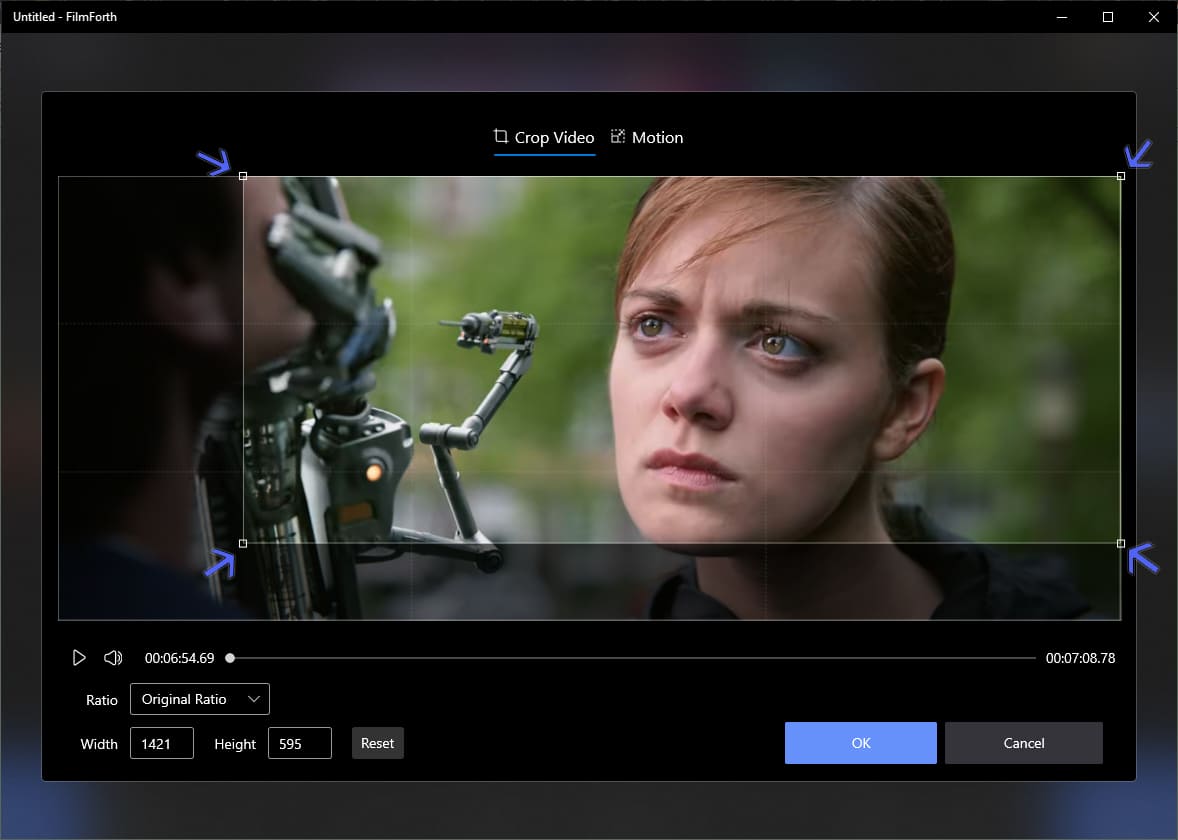This screenshot has height=840, width=1178.
Task: Switch to the Crop Video tab
Action: click(544, 137)
